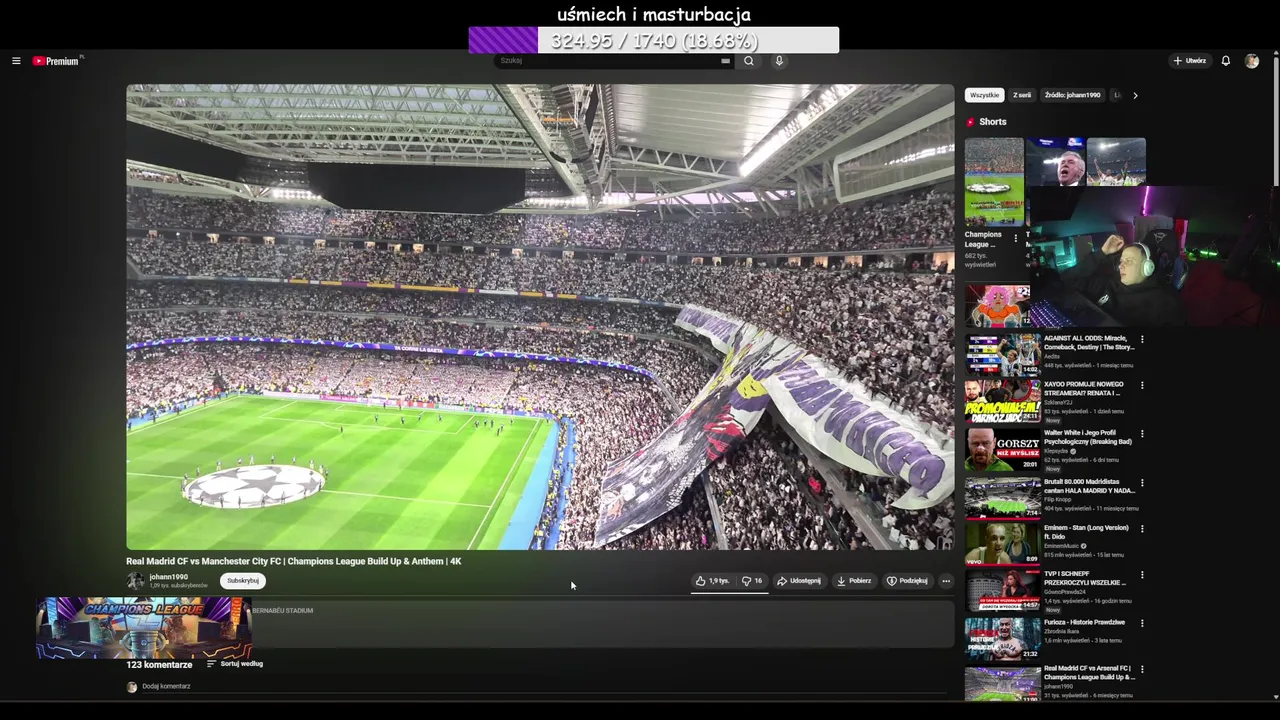Open AGAINST ALL ODDS video thumbnail
Viewport: 1280px width, 720px height.
[1002, 354]
